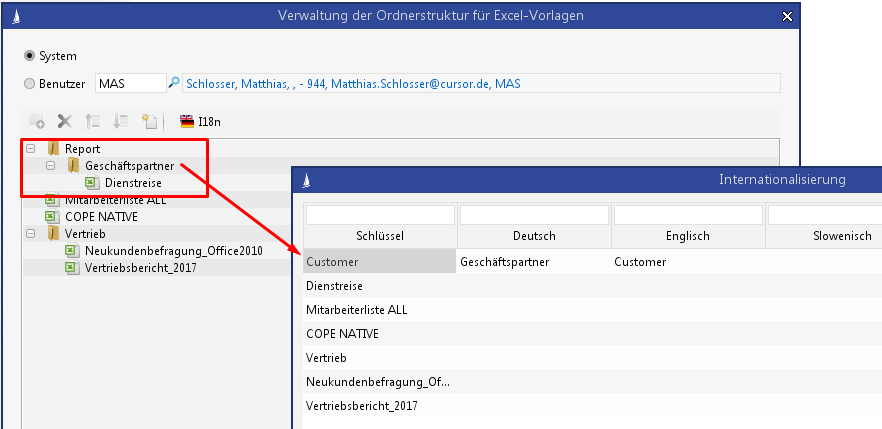Click the move down toolbar icon
Screen dimensions: 882x429
tap(121, 121)
